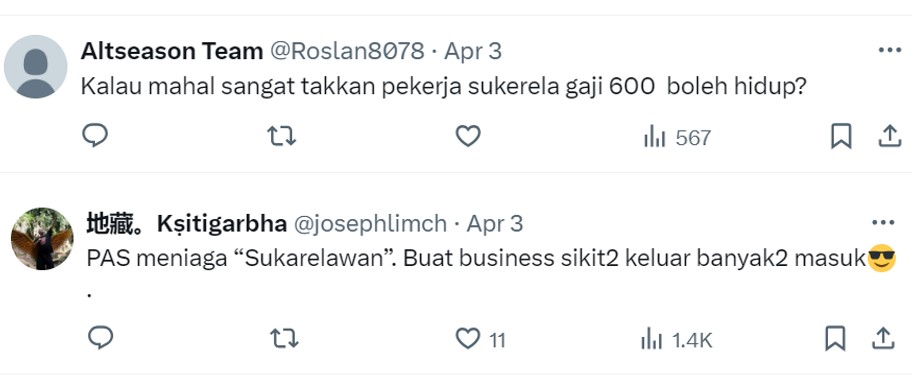Retweet the Kṣitigarbha post
912x379 pixels.
coord(284,338)
